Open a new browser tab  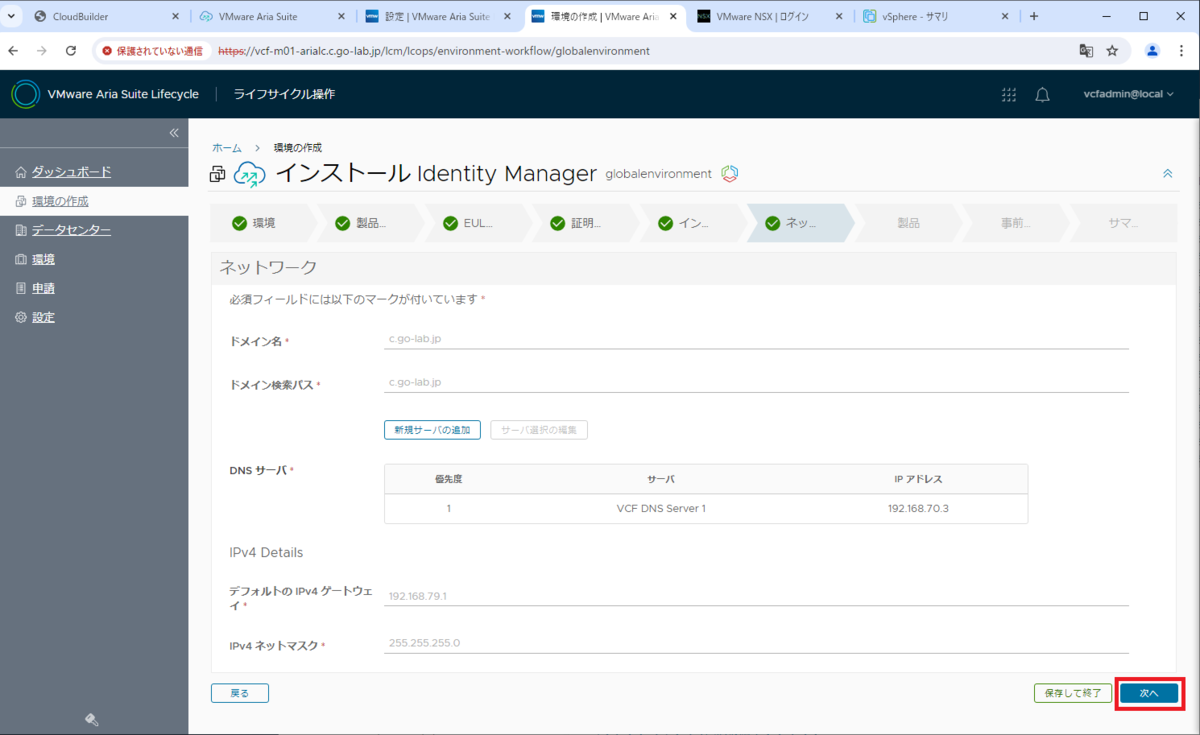coord(1034,16)
